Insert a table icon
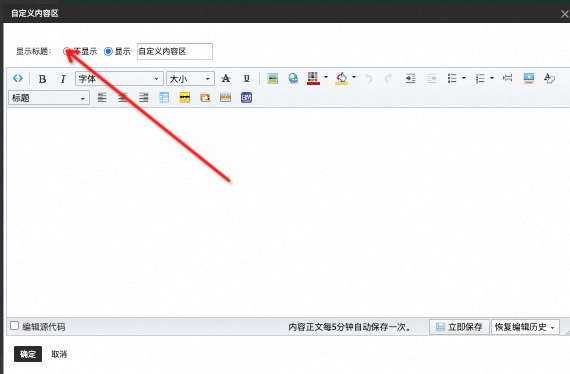The image size is (570, 374). tap(164, 97)
